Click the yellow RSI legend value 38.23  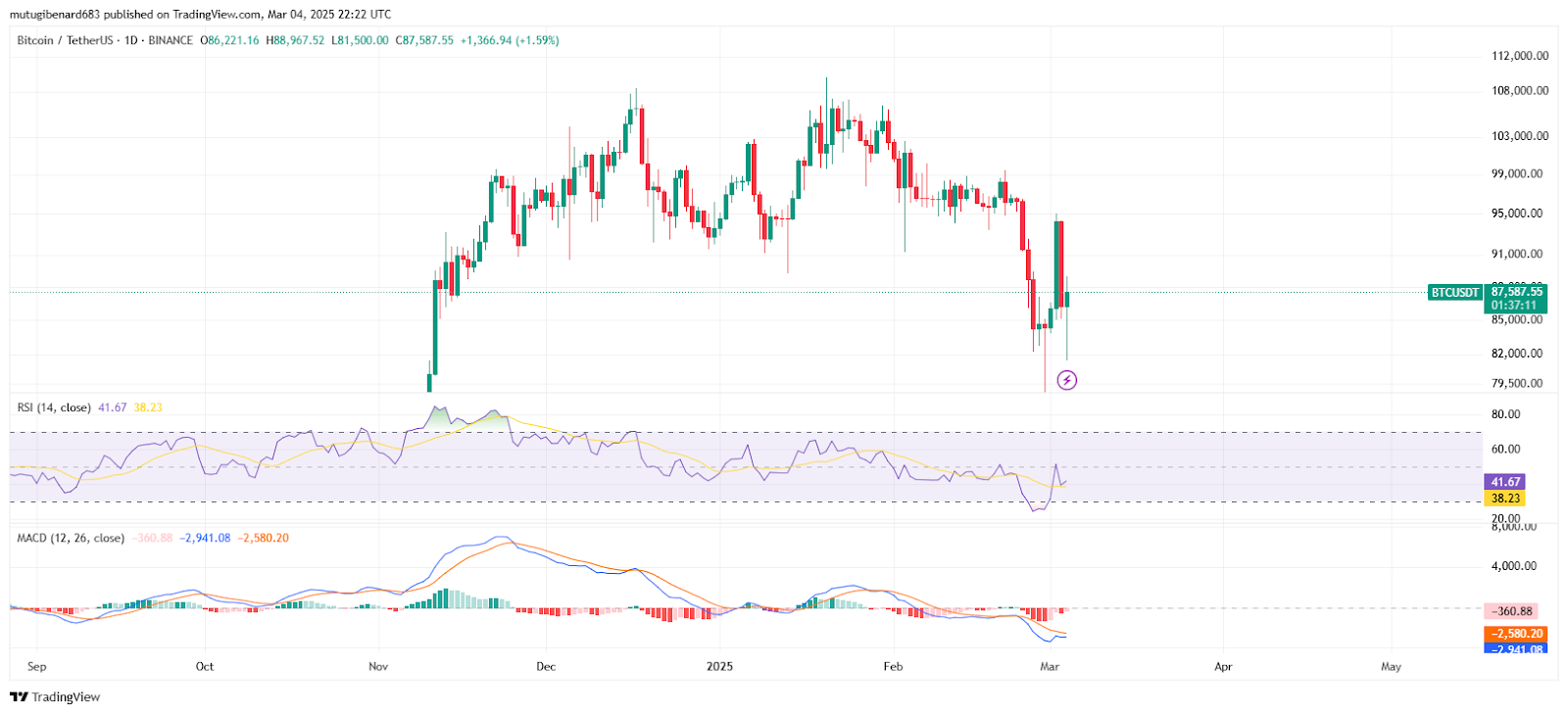148,407
